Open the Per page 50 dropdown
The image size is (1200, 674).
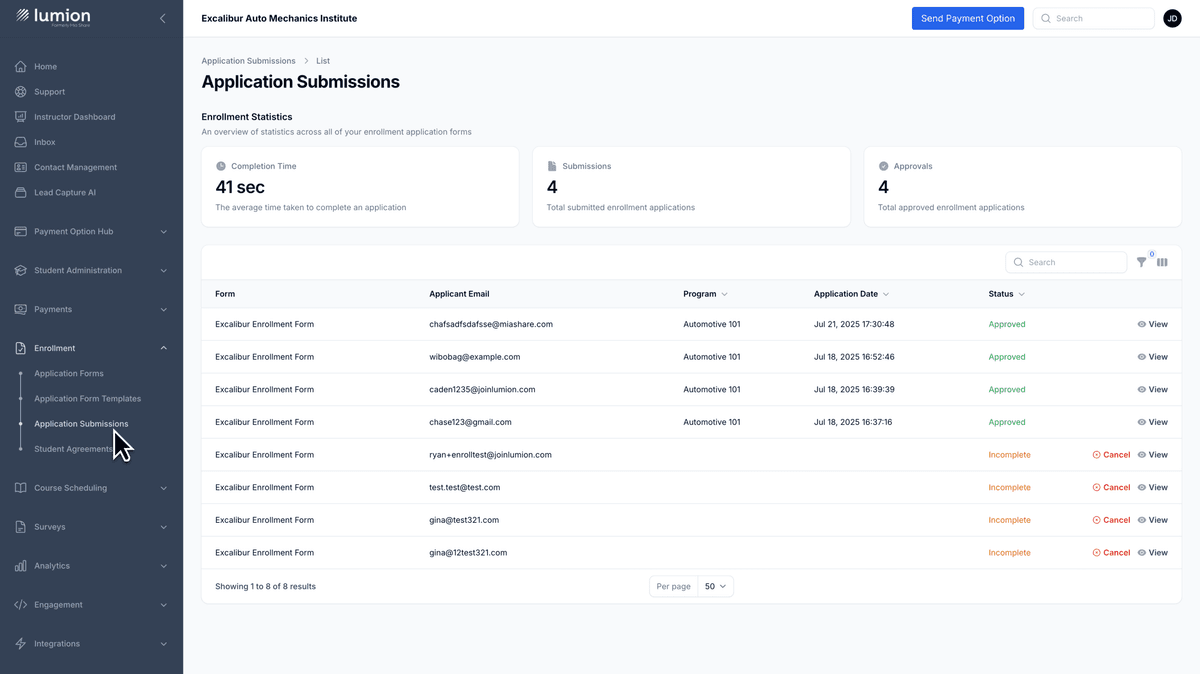715,586
